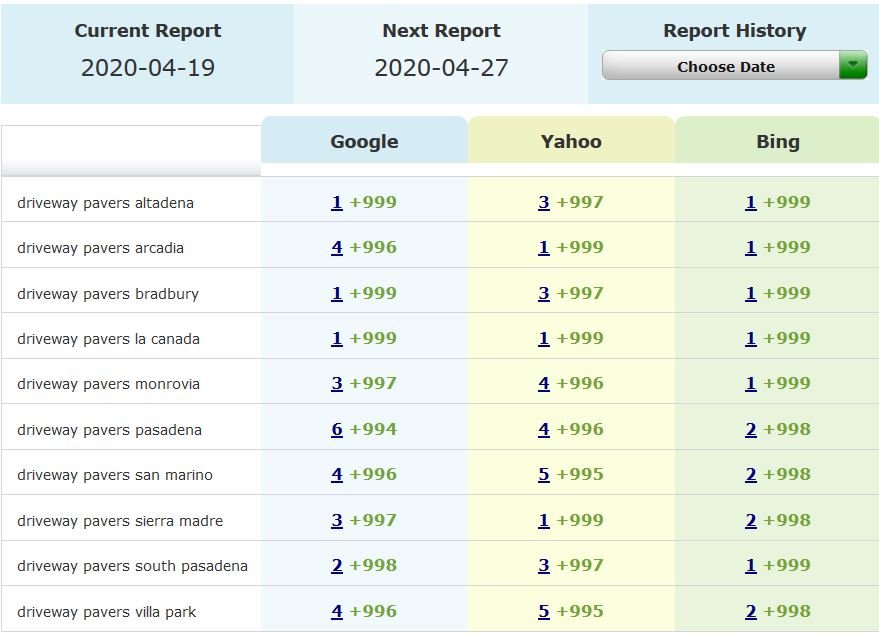Click the Next Report heading
Image resolution: width=879 pixels, height=635 pixels.
[x=441, y=30]
